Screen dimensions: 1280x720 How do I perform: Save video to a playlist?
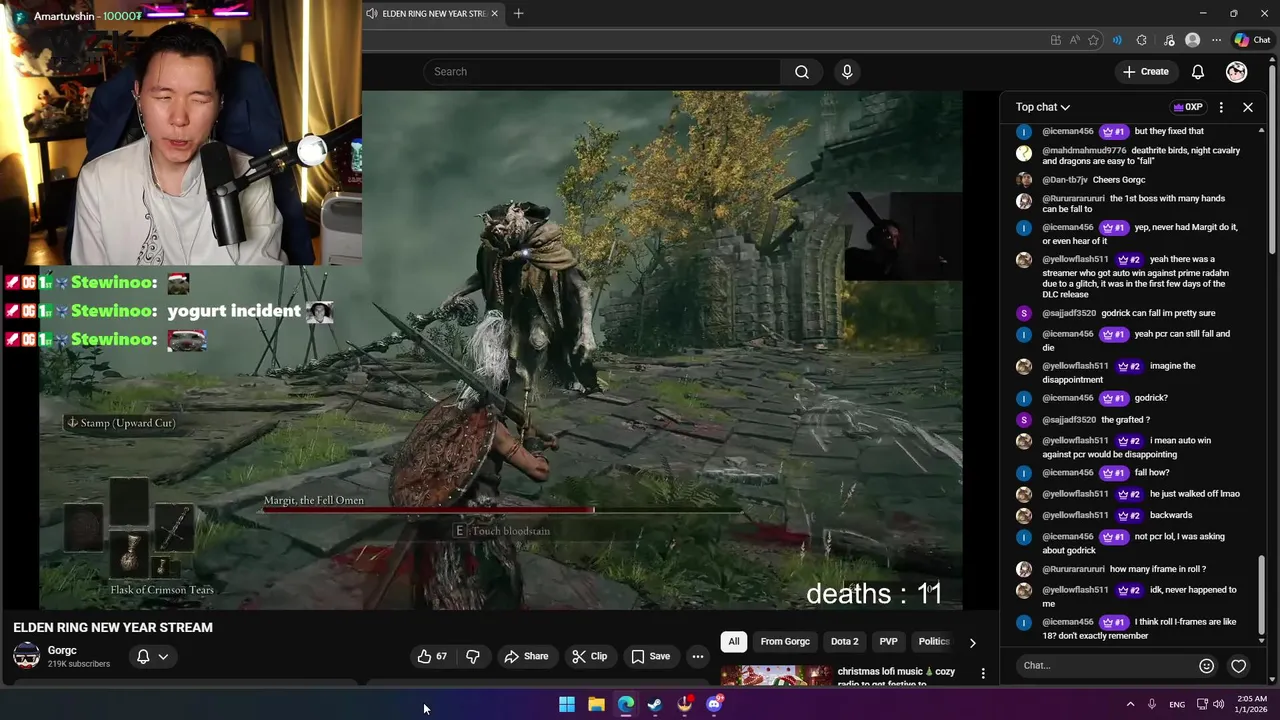[x=650, y=656]
